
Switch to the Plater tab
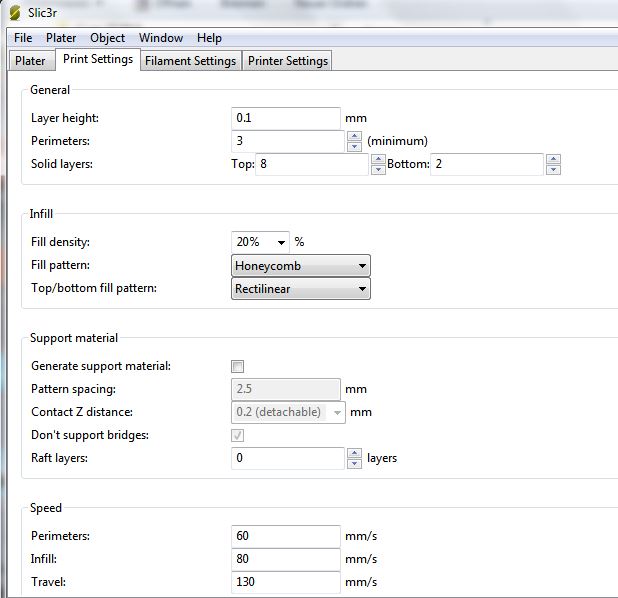coord(31,61)
